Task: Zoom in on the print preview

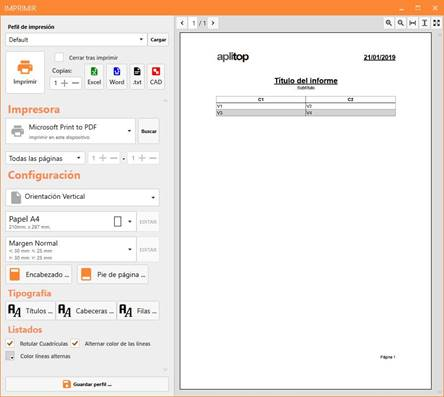Action: click(x=389, y=23)
